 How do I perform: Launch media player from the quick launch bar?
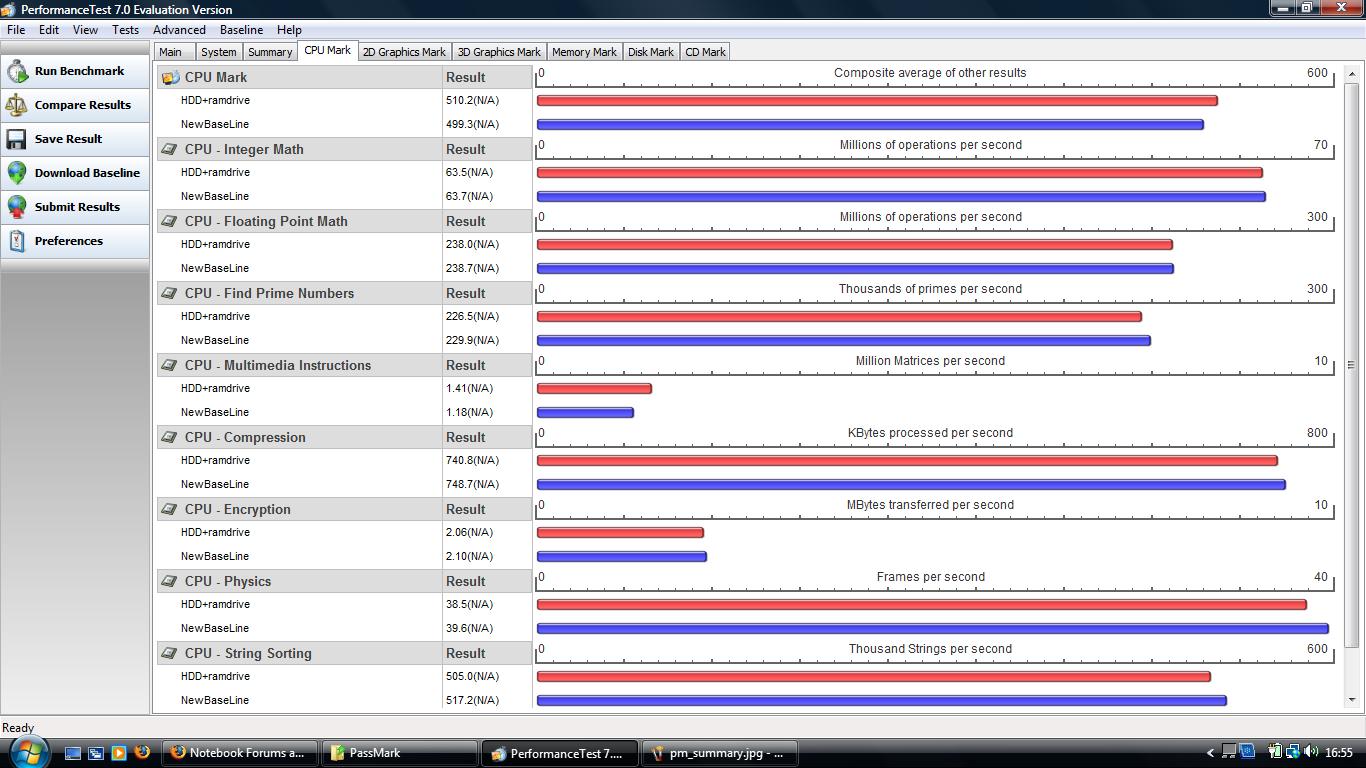click(119, 753)
